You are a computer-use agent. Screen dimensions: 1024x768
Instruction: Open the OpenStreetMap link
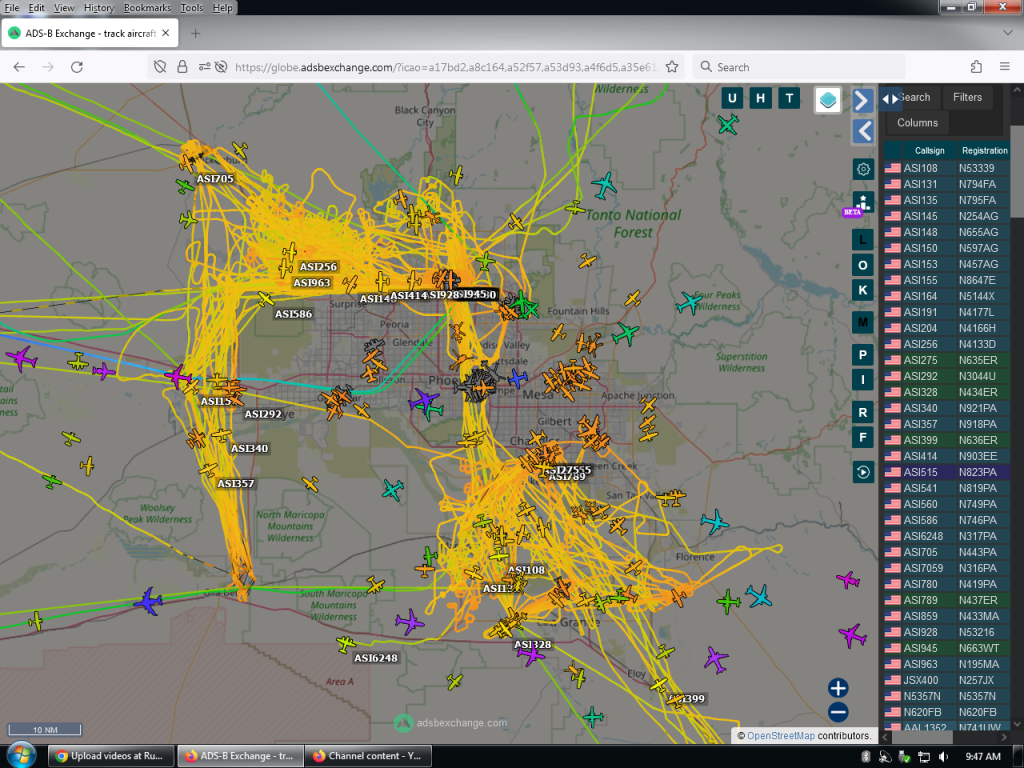click(780, 735)
